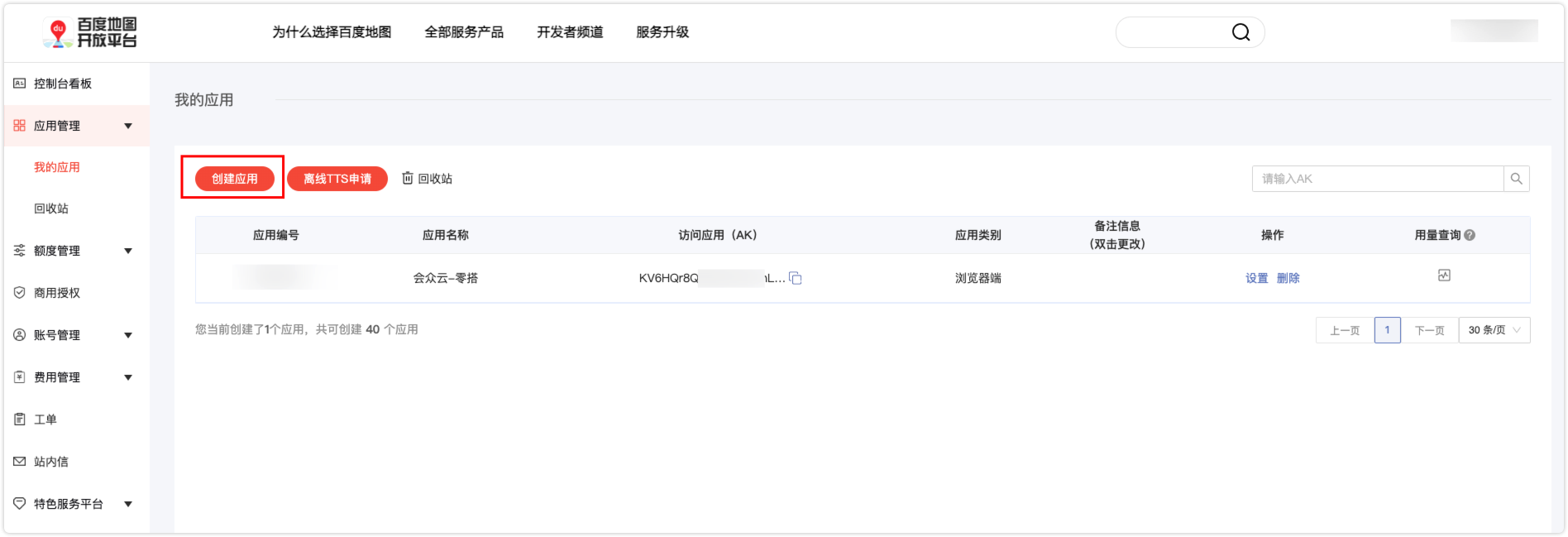Click the 工单 clipboard icon
Screen dimensions: 1568x537
[x=19, y=420]
